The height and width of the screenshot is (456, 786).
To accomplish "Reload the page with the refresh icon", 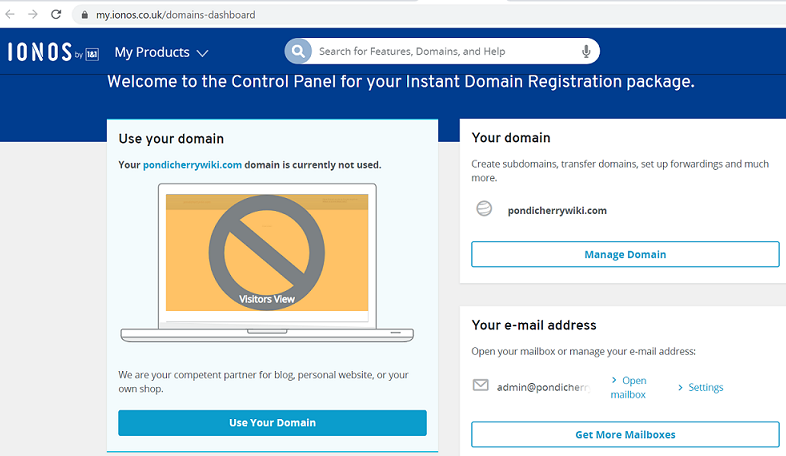I will 56,15.
